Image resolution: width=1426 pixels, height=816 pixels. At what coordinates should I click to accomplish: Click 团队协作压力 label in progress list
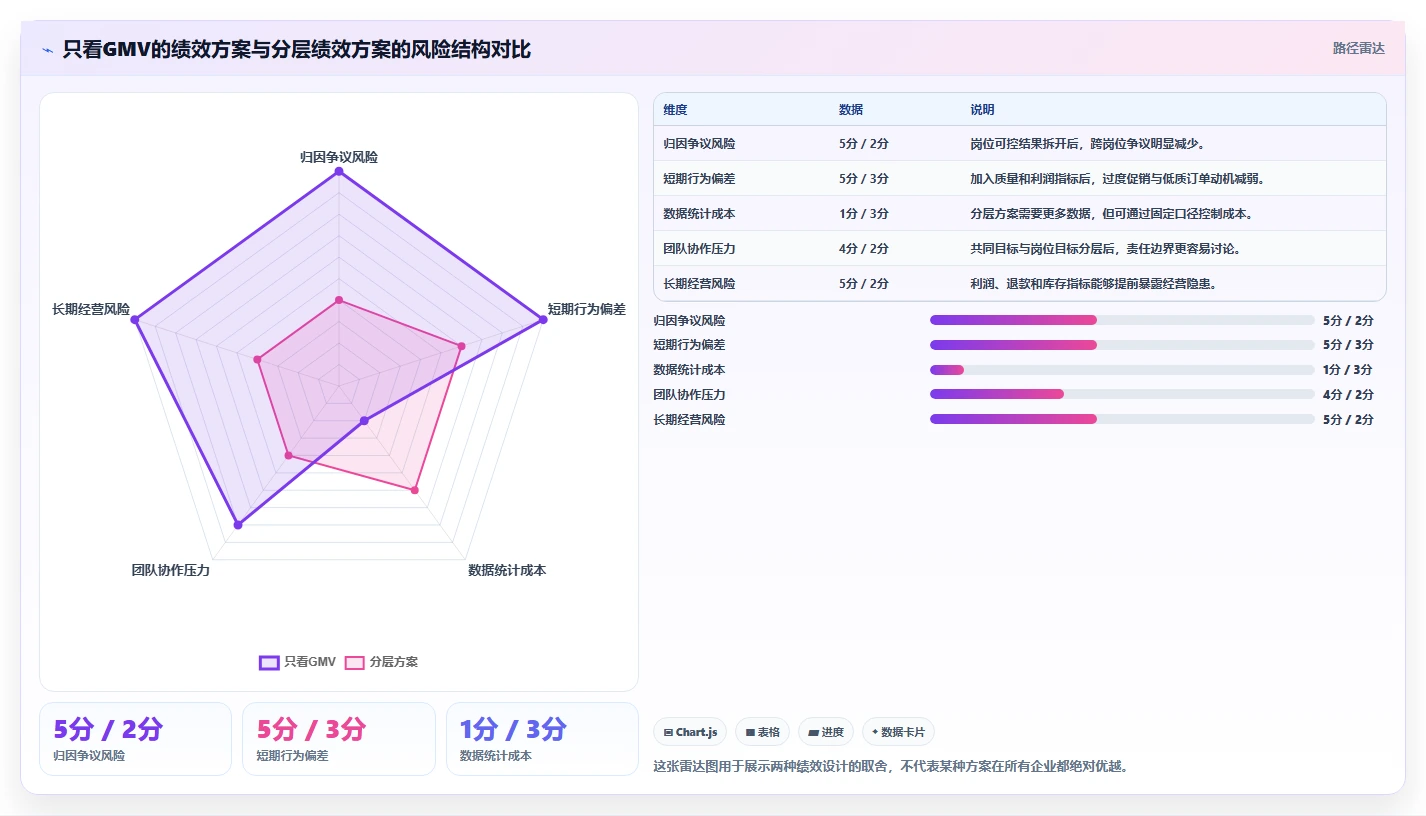[689, 394]
